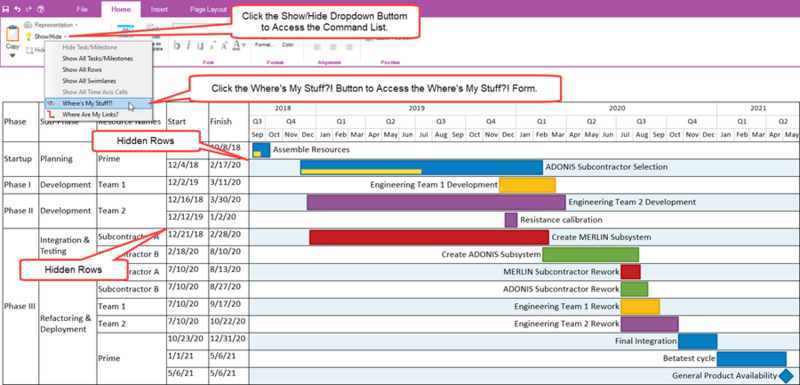Click the Copy clipboard icon
The height and width of the screenshot is (385, 800).
click(x=12, y=34)
